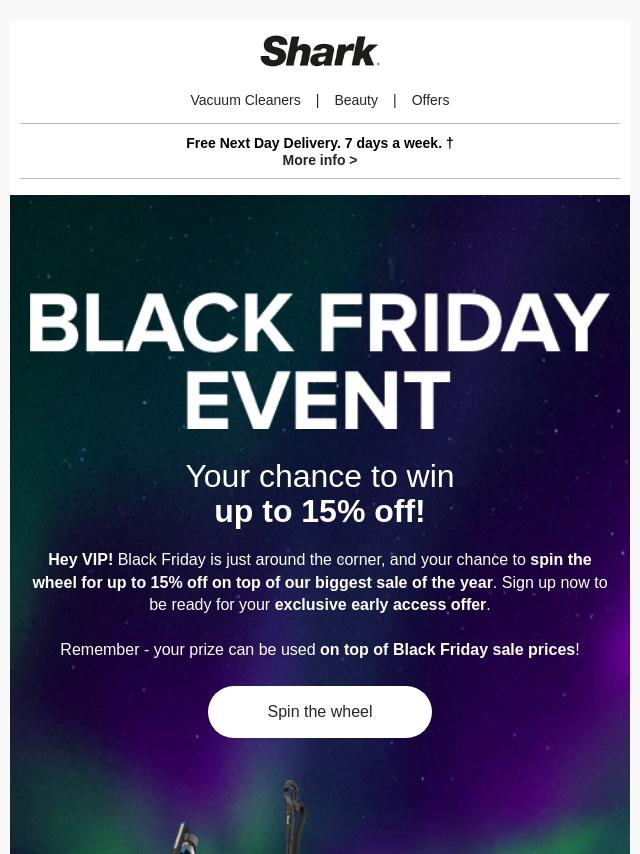Click 'on top of Black Friday sale prices' text
640x854 pixels.
447,649
